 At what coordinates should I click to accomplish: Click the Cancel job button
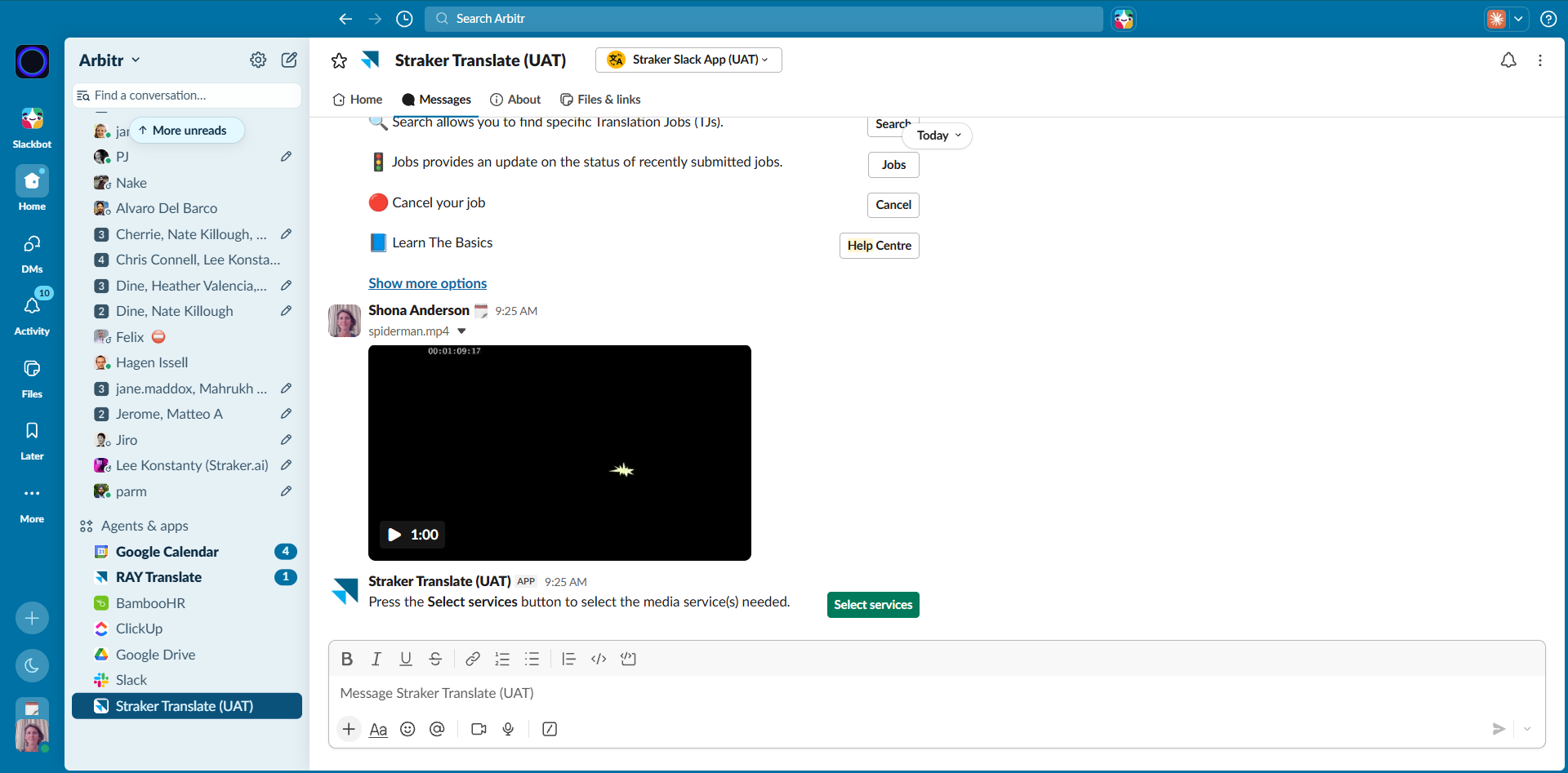[893, 205]
